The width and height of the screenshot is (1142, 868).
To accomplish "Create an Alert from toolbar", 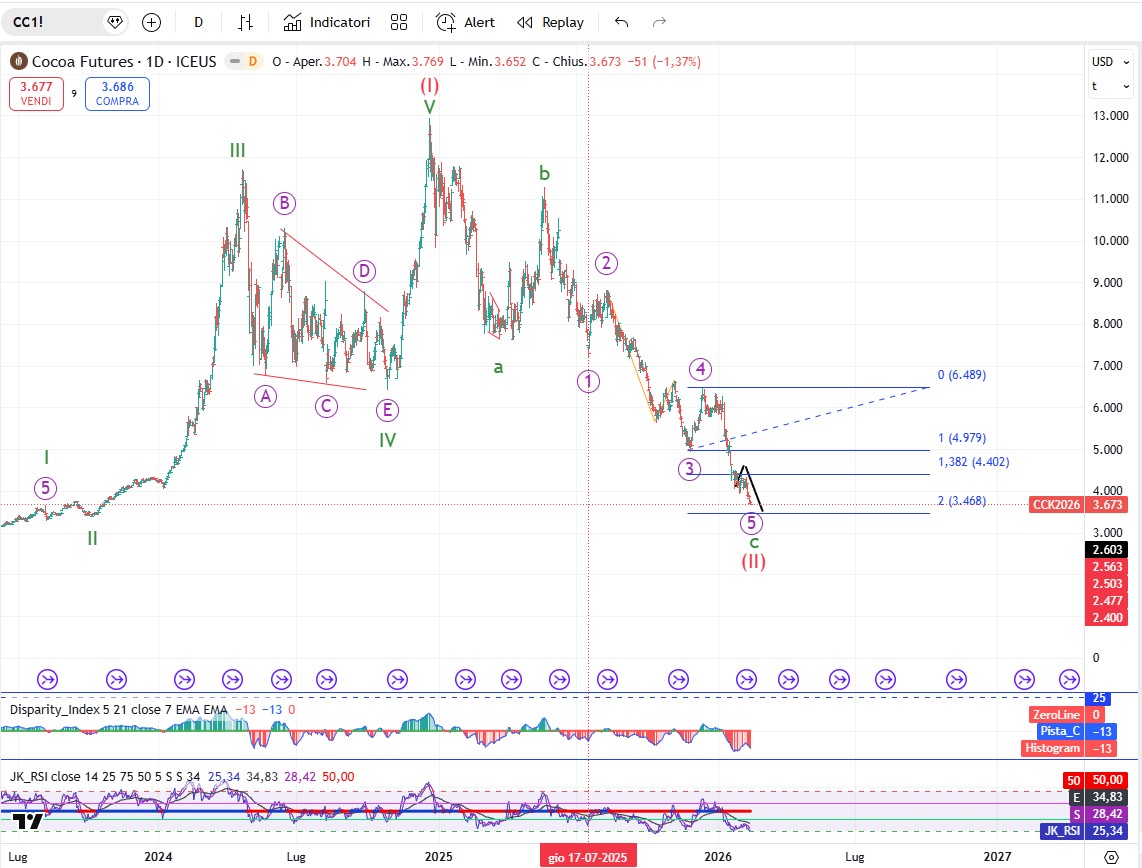I will coord(466,22).
